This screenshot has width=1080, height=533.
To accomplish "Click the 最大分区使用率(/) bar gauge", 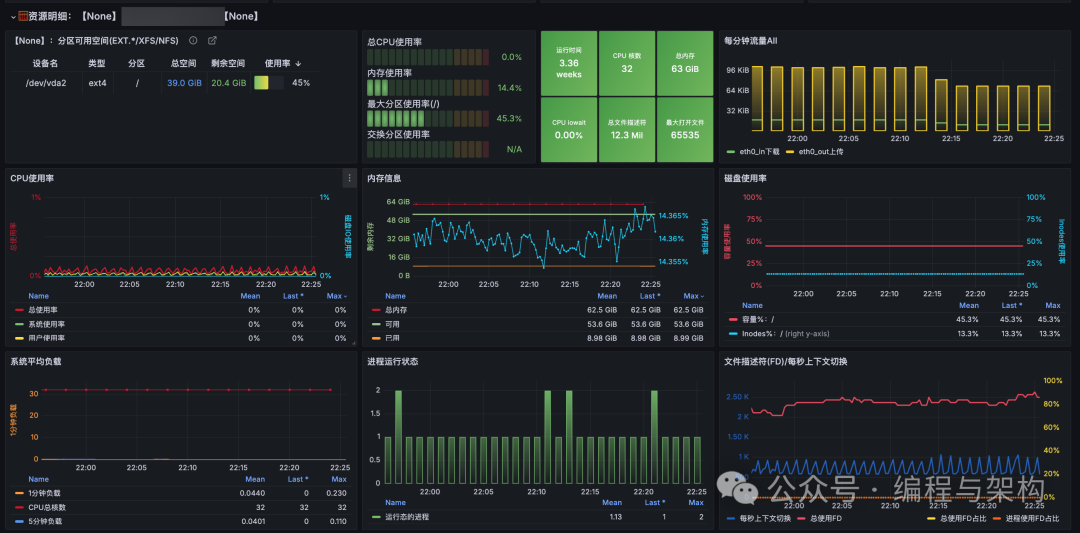I will click(x=428, y=118).
